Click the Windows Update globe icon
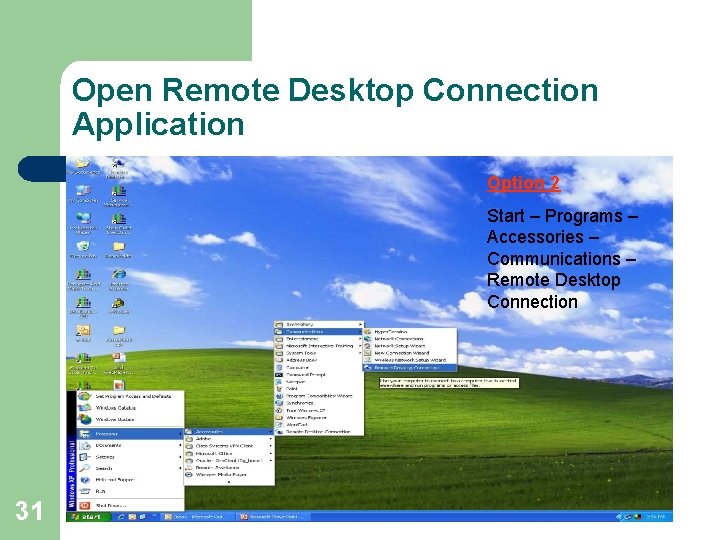Viewport: 720px width, 540px height. [x=84, y=419]
